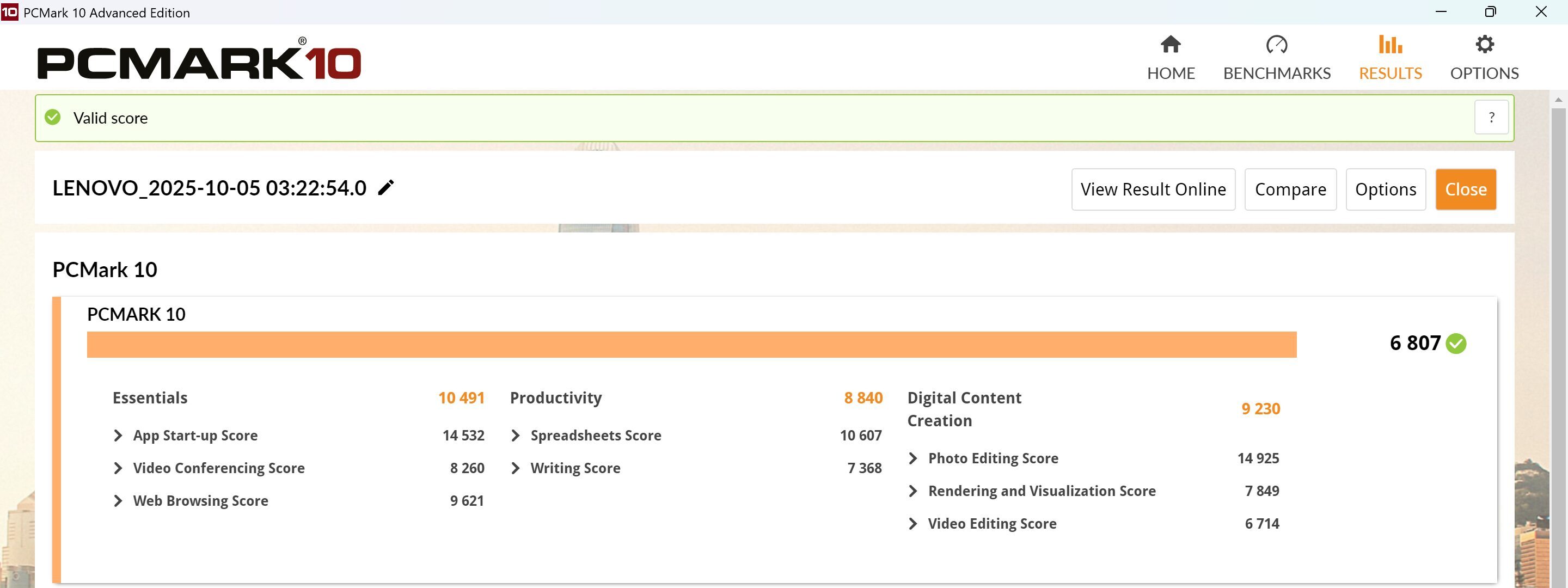The width and height of the screenshot is (1568, 588).
Task: Expand the App Start-up Score row
Action: [118, 435]
